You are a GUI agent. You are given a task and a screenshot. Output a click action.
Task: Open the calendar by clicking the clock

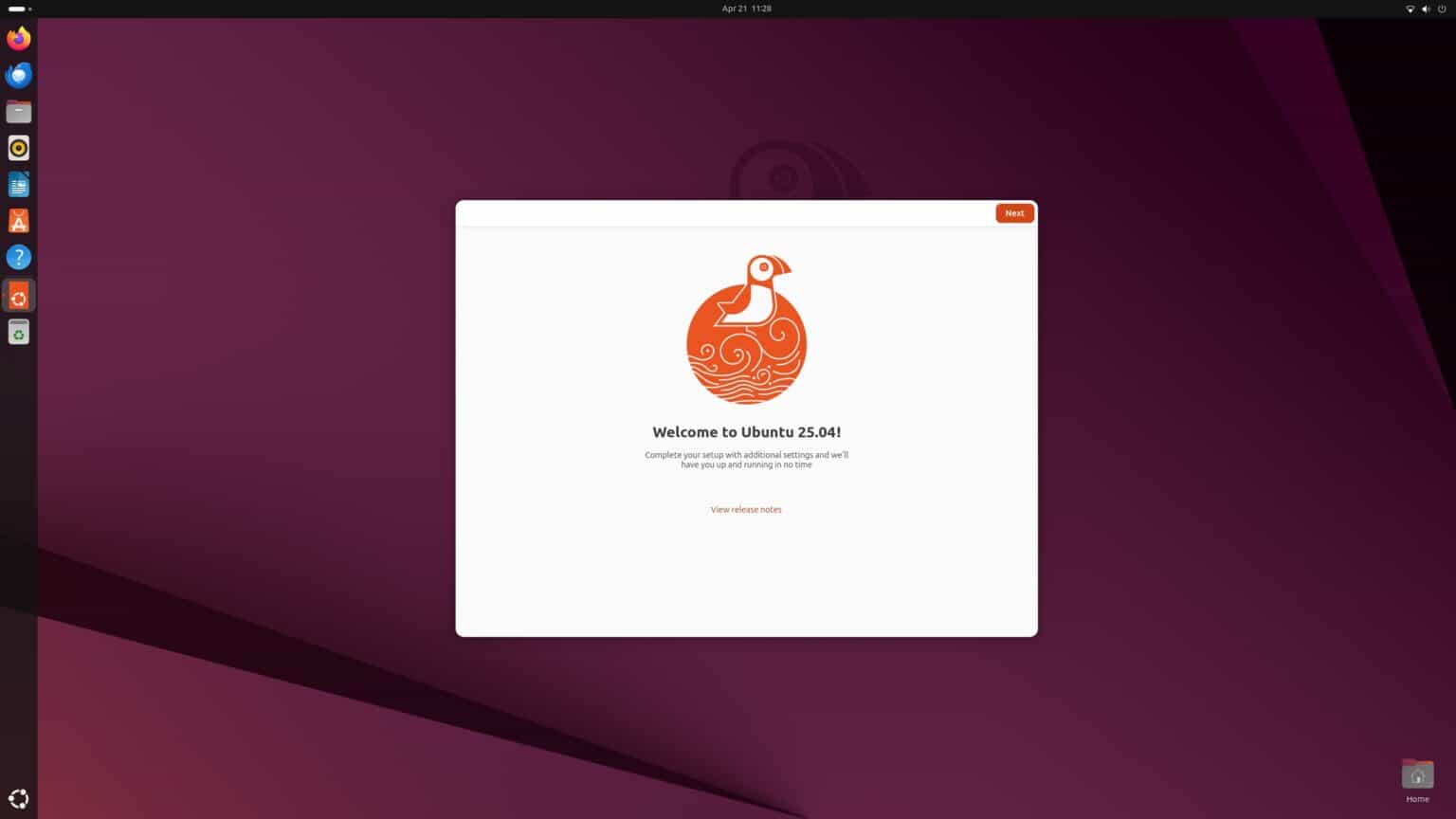(745, 9)
